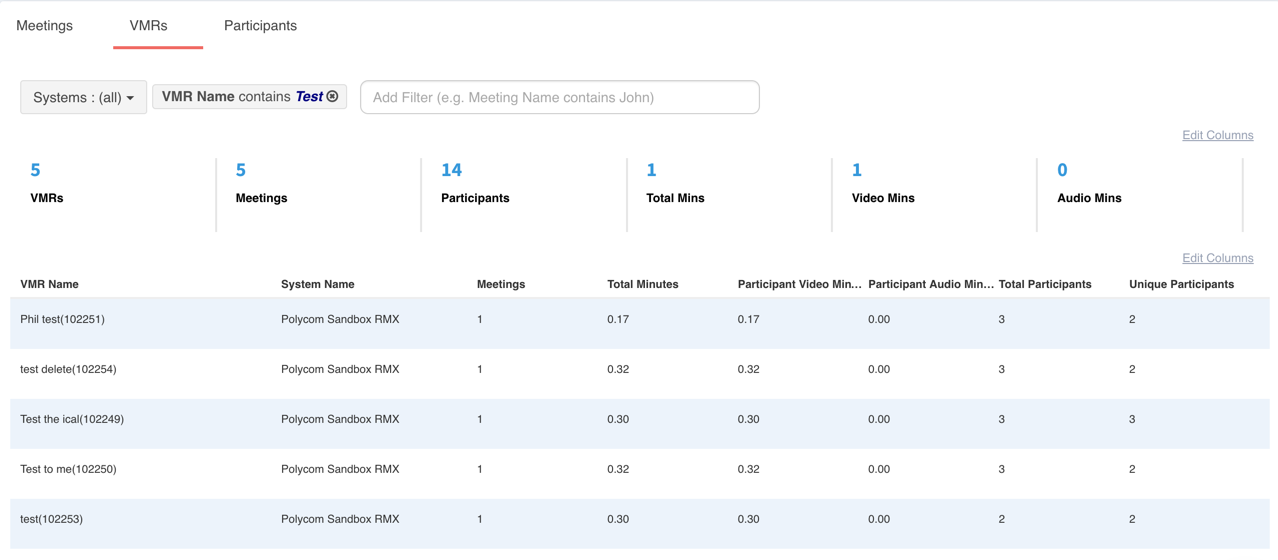Click the 5 VMRs summary stat
This screenshot has width=1278, height=560.
(47, 183)
